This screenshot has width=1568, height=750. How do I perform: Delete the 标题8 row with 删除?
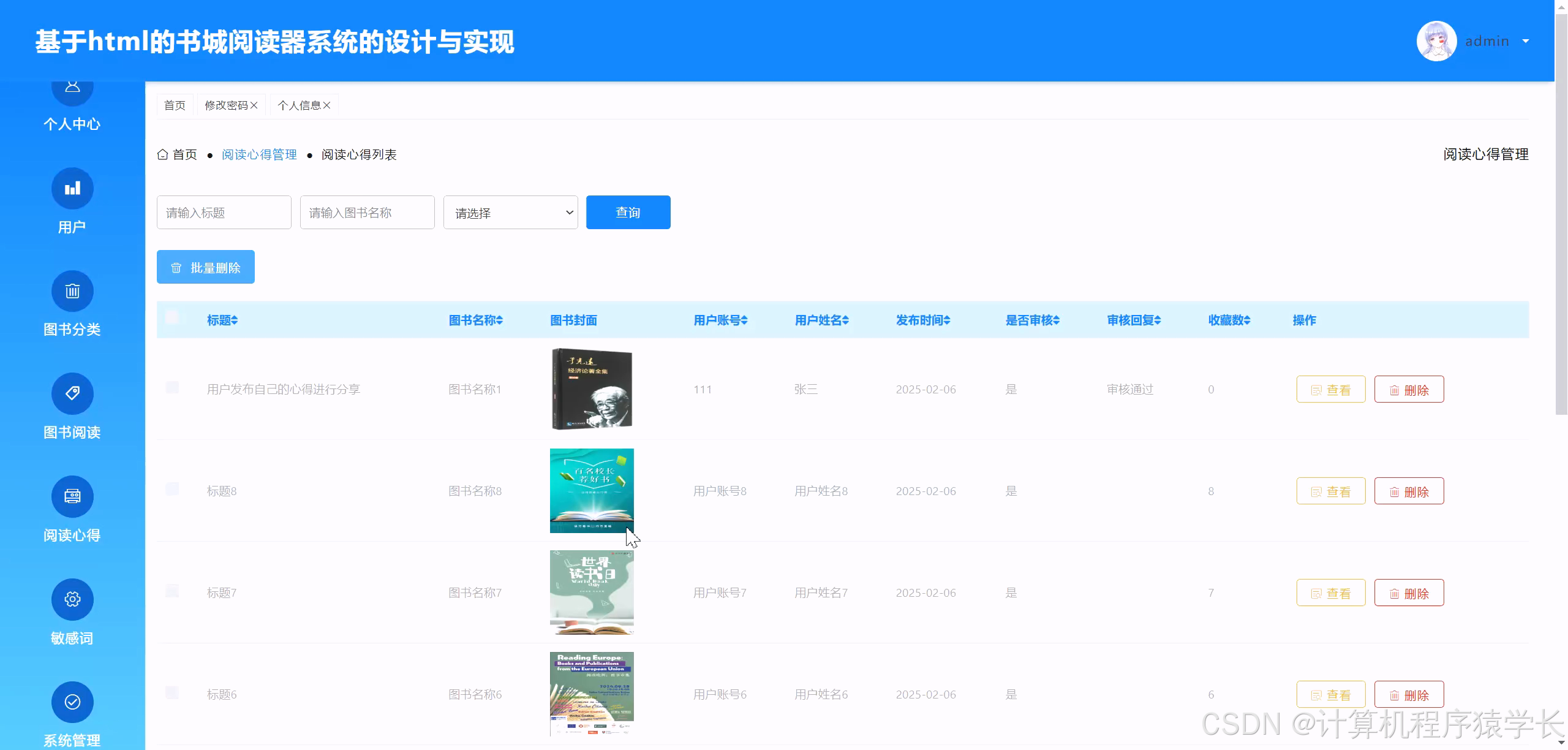(x=1409, y=491)
